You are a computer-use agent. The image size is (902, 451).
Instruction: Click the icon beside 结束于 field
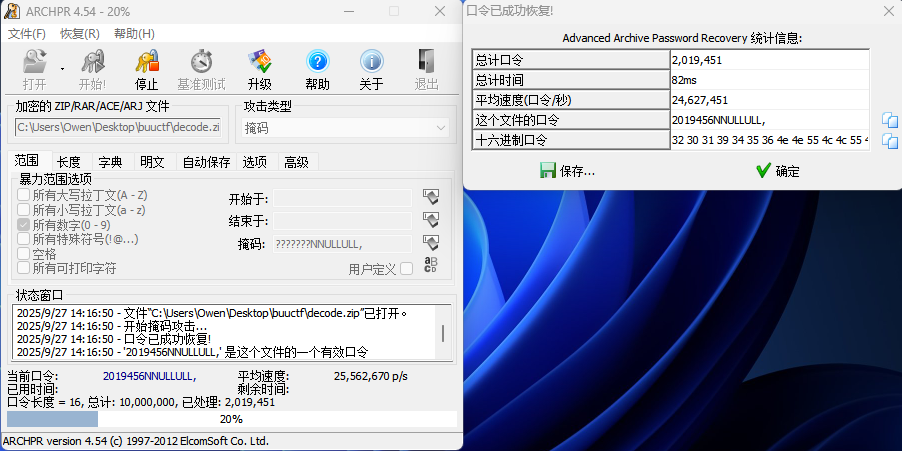(431, 219)
